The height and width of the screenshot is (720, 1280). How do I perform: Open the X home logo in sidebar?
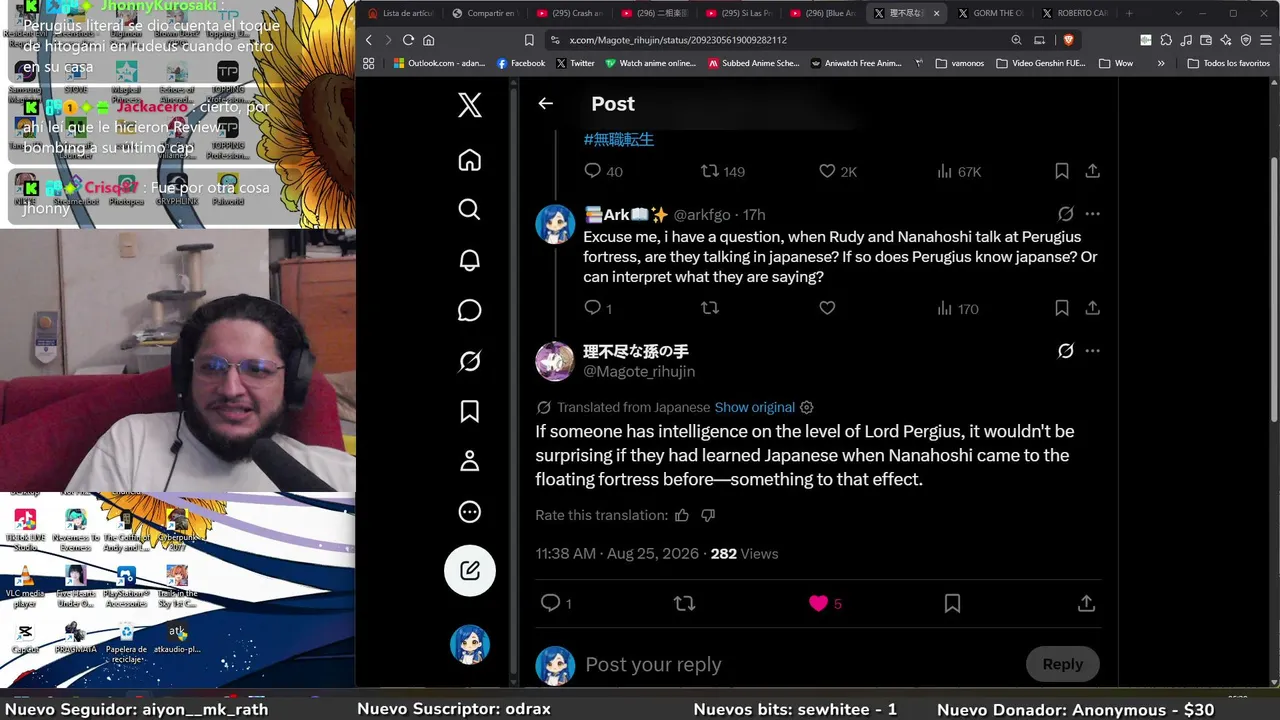(469, 105)
